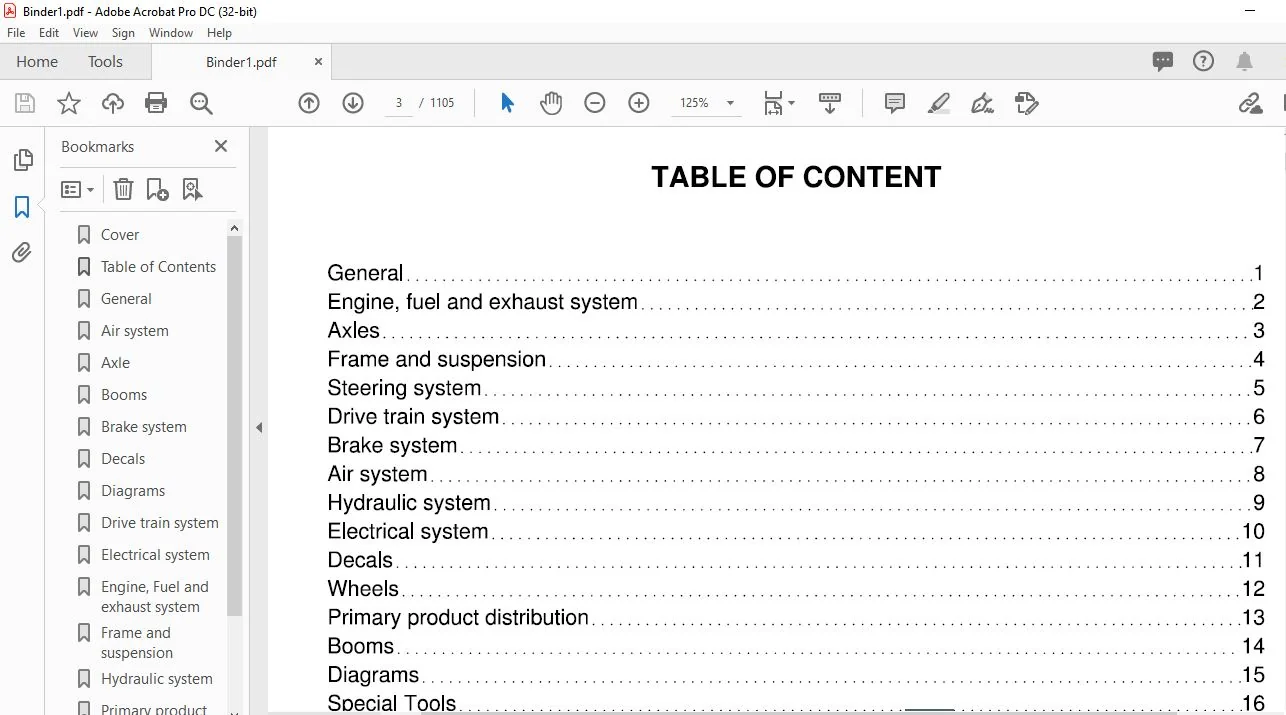This screenshot has height=715, width=1286.
Task: Go to the Cover bookmark
Action: (120, 235)
